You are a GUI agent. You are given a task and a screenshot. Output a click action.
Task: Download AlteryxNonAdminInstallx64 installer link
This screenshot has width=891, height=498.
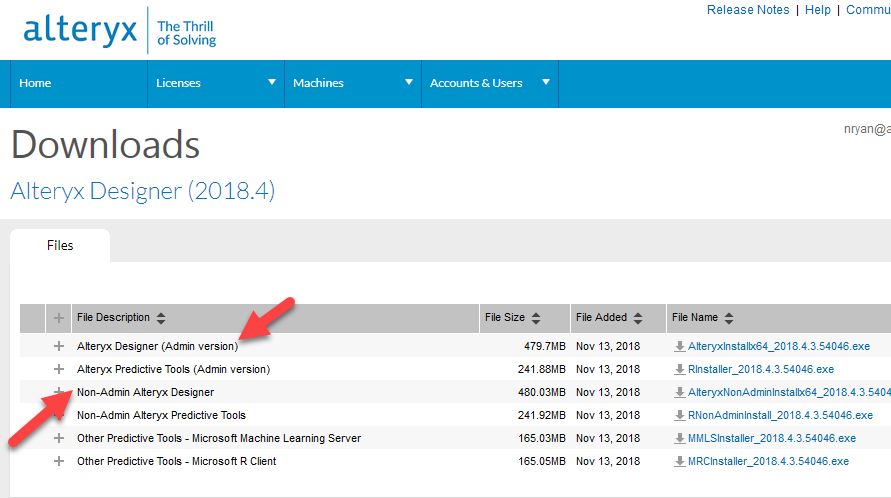tap(789, 392)
